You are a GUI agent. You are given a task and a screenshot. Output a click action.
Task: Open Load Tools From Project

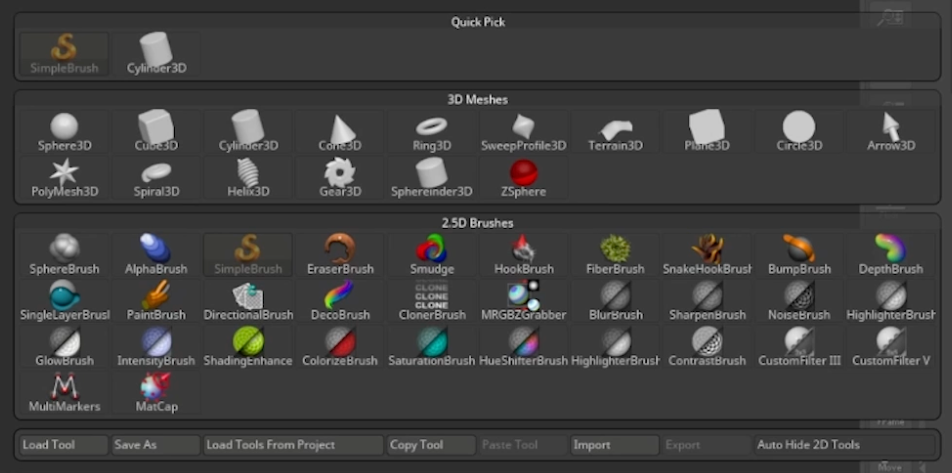[293, 445]
